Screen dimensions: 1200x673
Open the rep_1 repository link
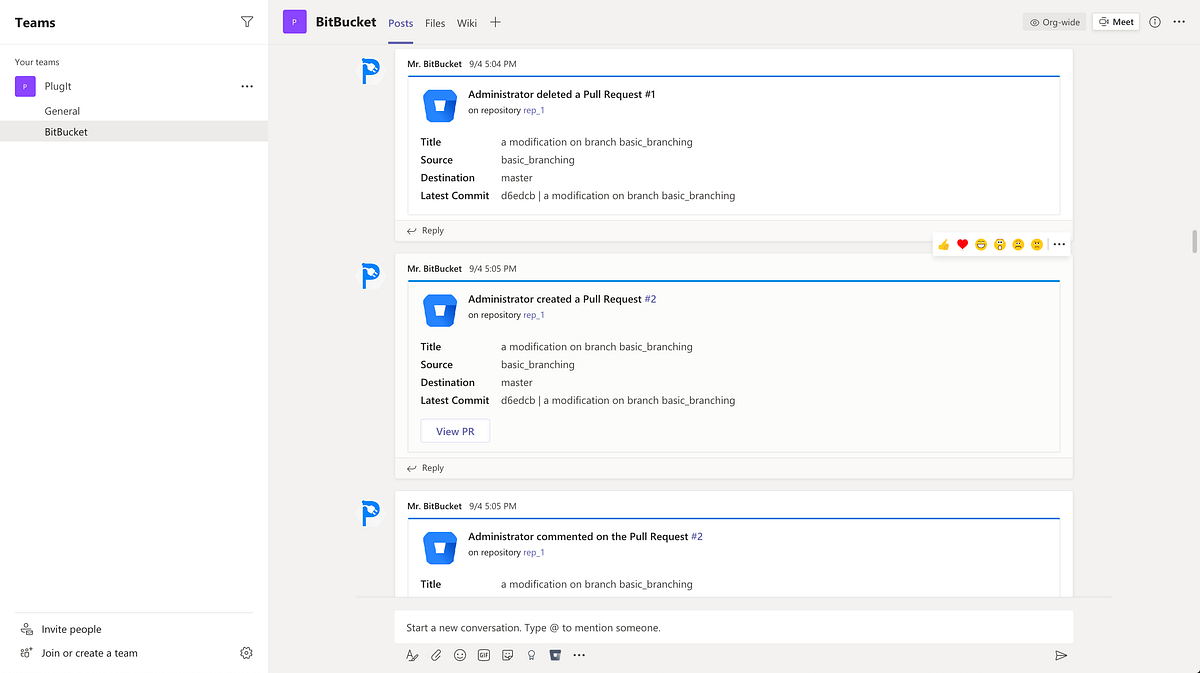(x=533, y=314)
